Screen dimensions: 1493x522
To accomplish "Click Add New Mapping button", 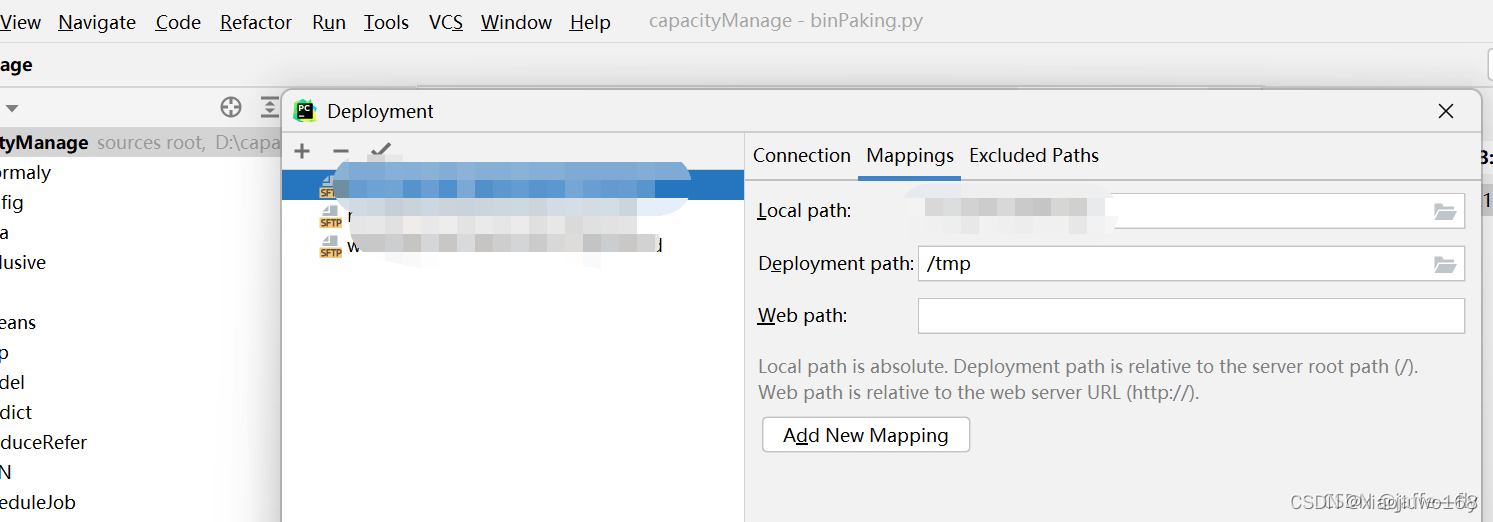I will [866, 435].
